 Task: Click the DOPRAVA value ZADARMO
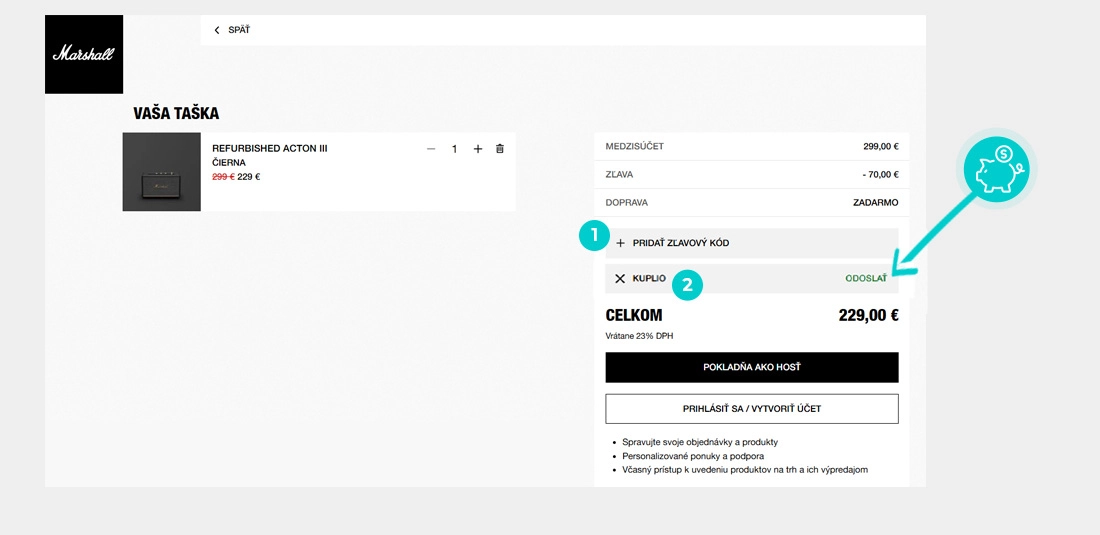pyautogui.click(x=876, y=203)
